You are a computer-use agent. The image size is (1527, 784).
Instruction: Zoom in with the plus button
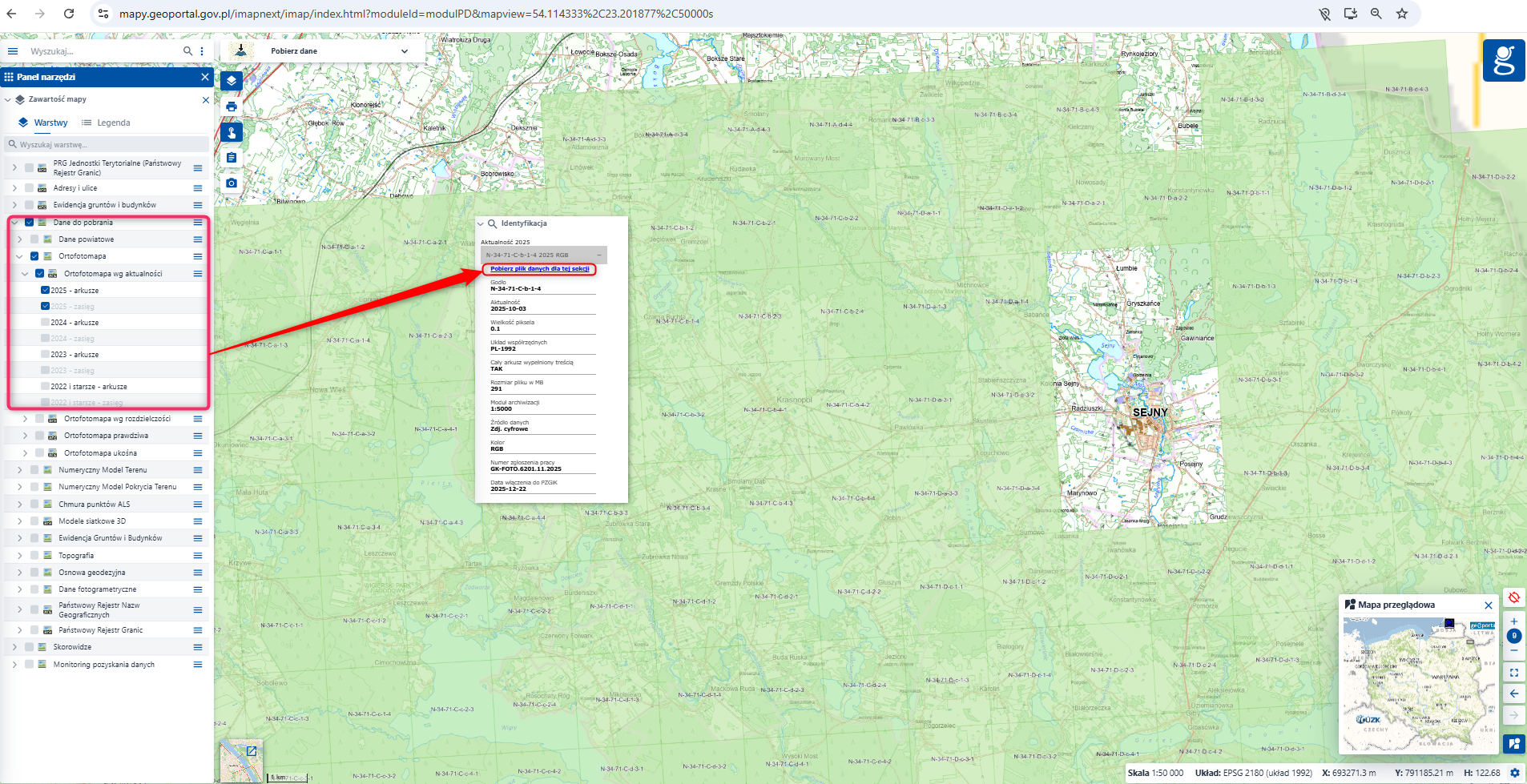1514,621
